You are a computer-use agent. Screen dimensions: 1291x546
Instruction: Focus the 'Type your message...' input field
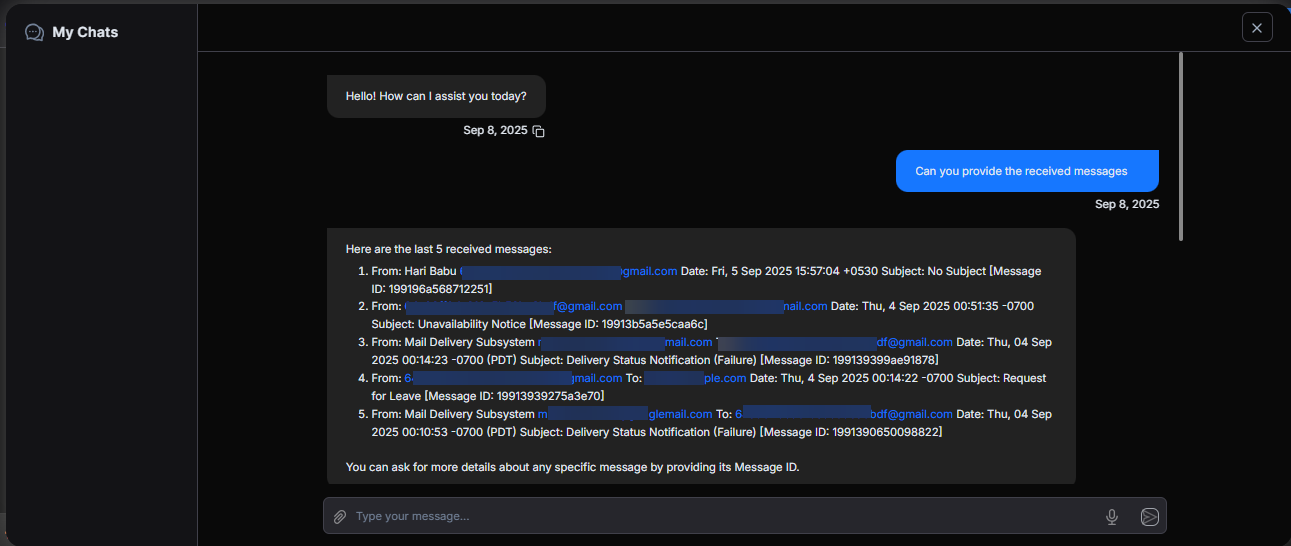click(720, 516)
